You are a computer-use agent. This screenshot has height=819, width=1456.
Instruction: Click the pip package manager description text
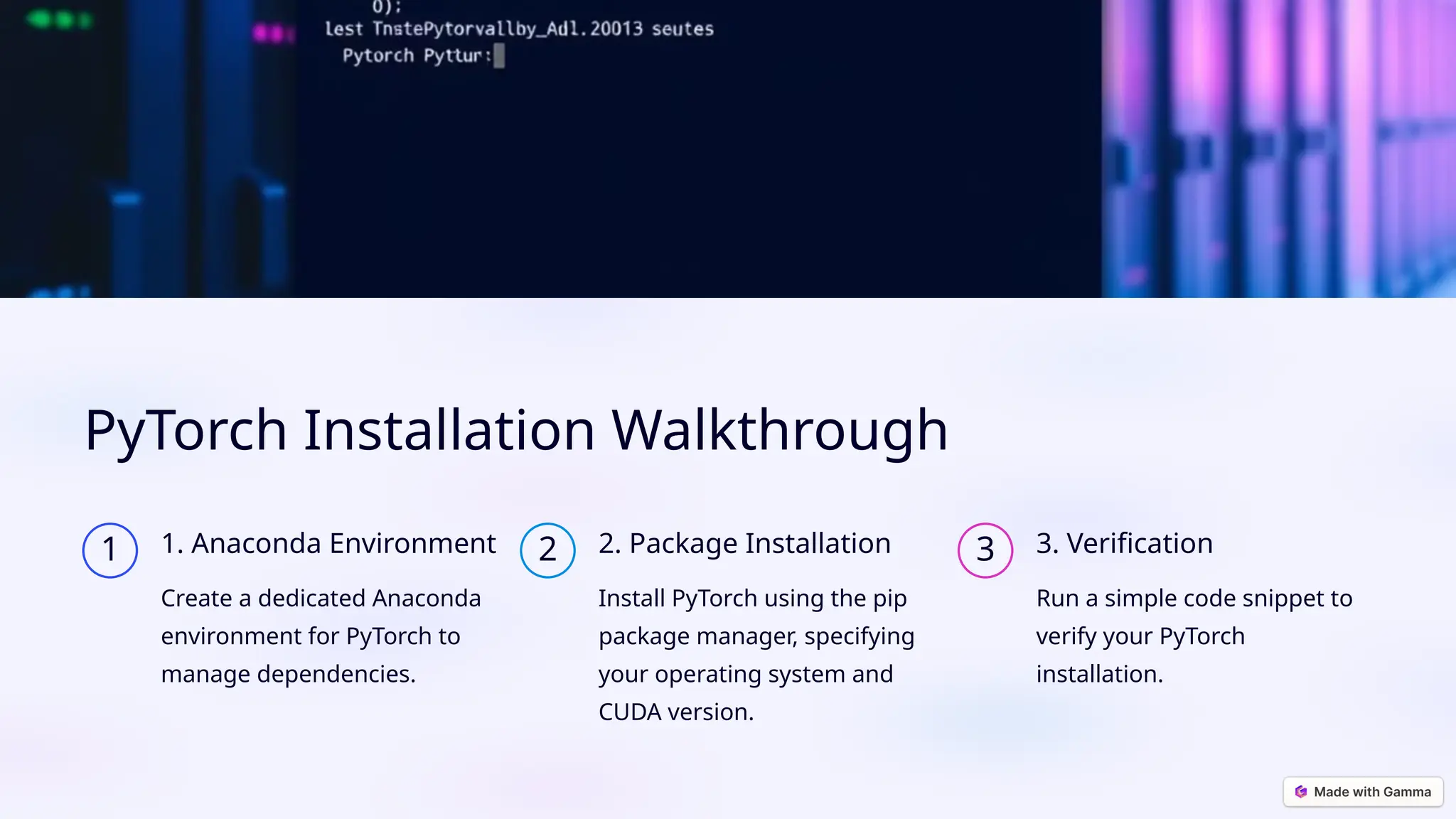point(756,654)
